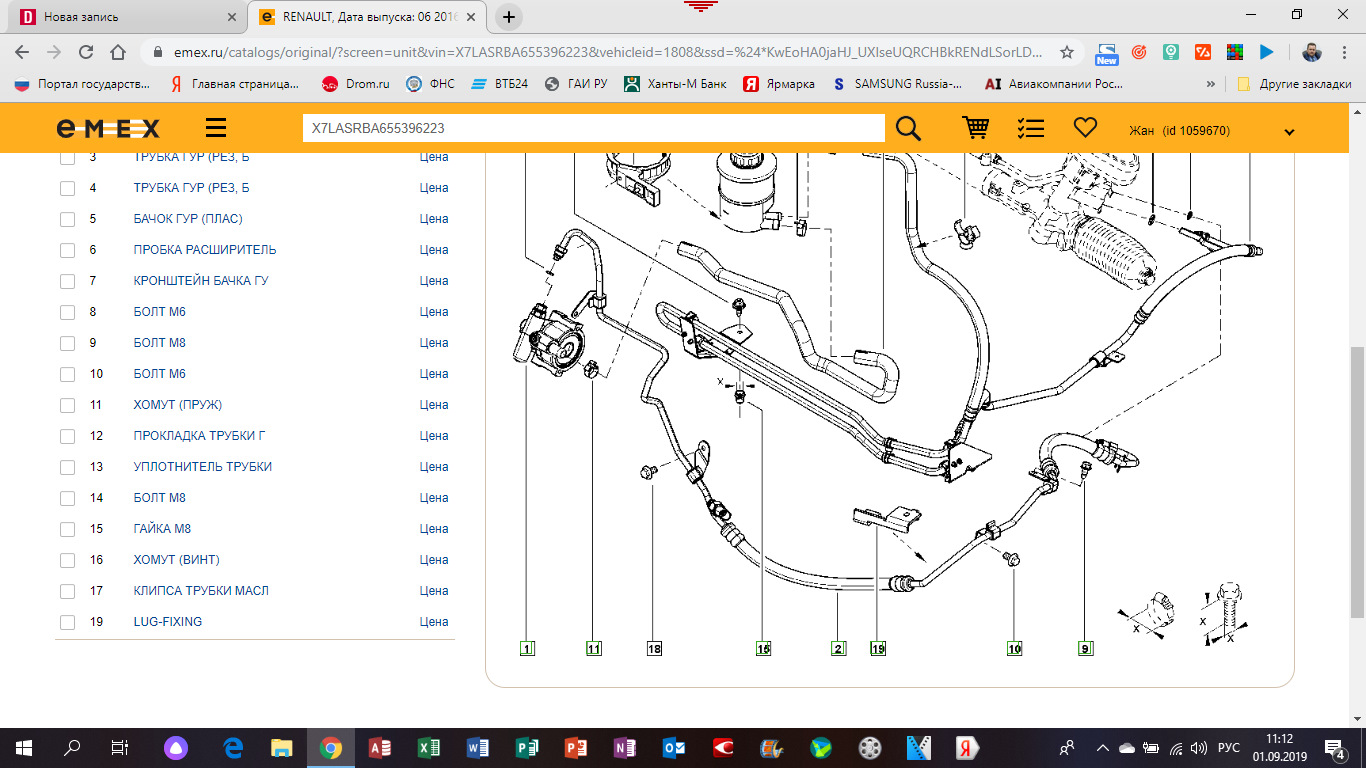1366x768 pixels.
Task: Click diagram callout label 1
Action: pos(527,648)
